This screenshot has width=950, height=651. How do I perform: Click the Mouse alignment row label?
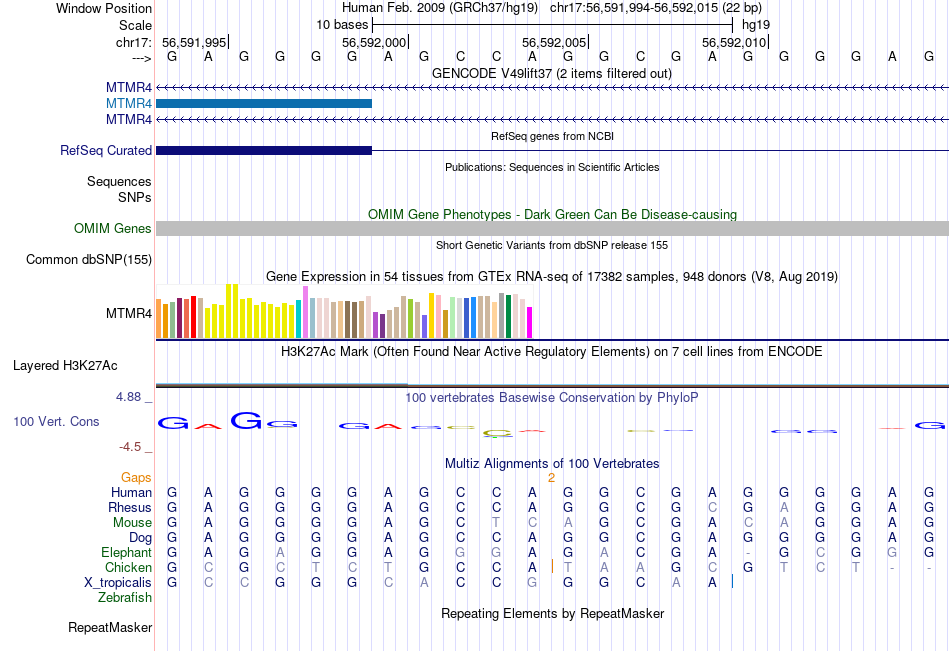(x=132, y=522)
